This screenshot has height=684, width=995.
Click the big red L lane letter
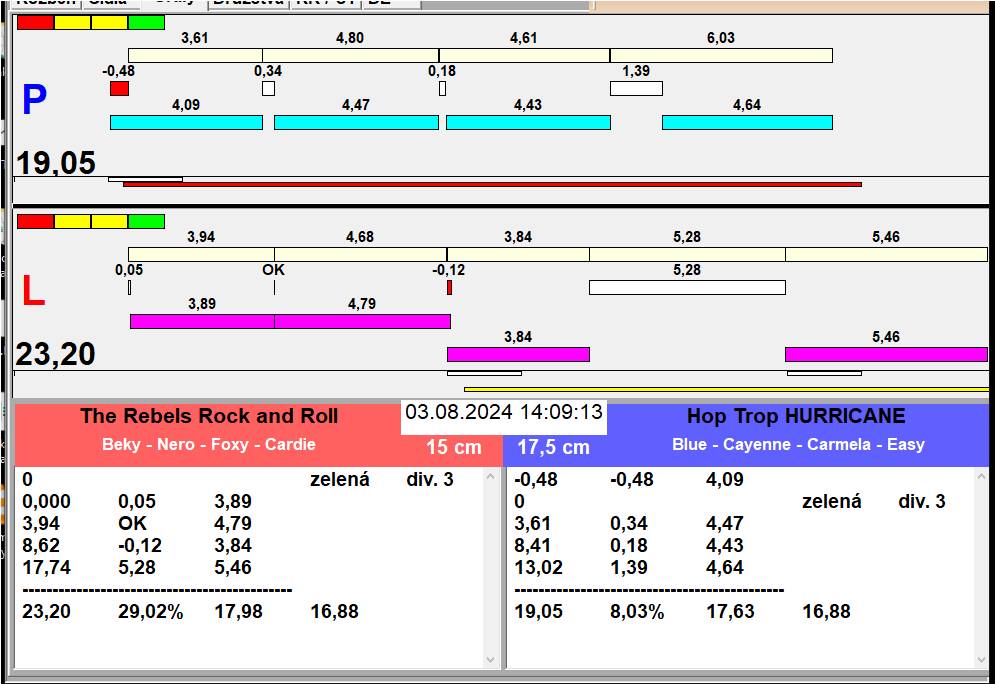(x=33, y=292)
